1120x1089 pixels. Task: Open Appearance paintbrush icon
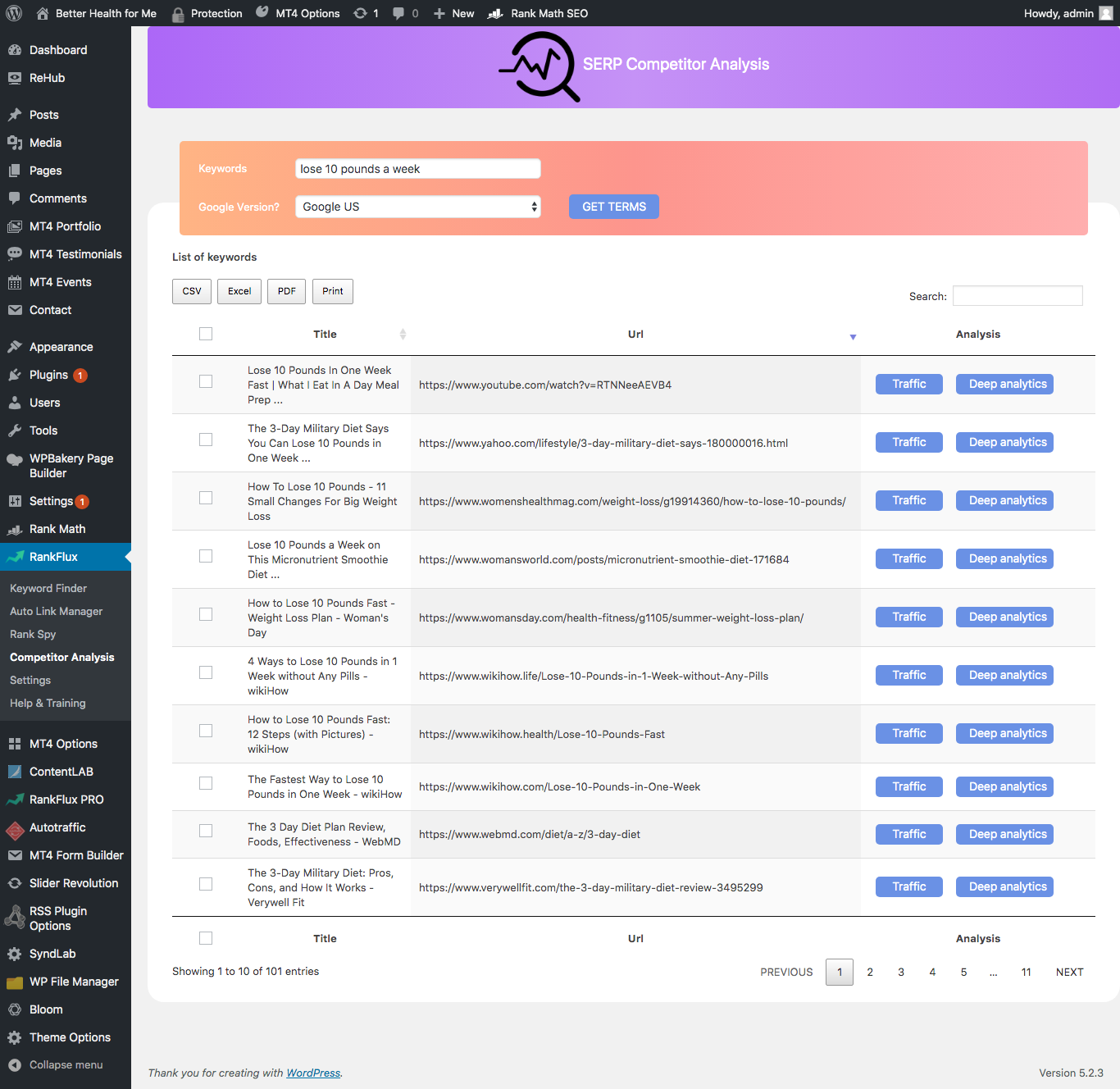15,347
